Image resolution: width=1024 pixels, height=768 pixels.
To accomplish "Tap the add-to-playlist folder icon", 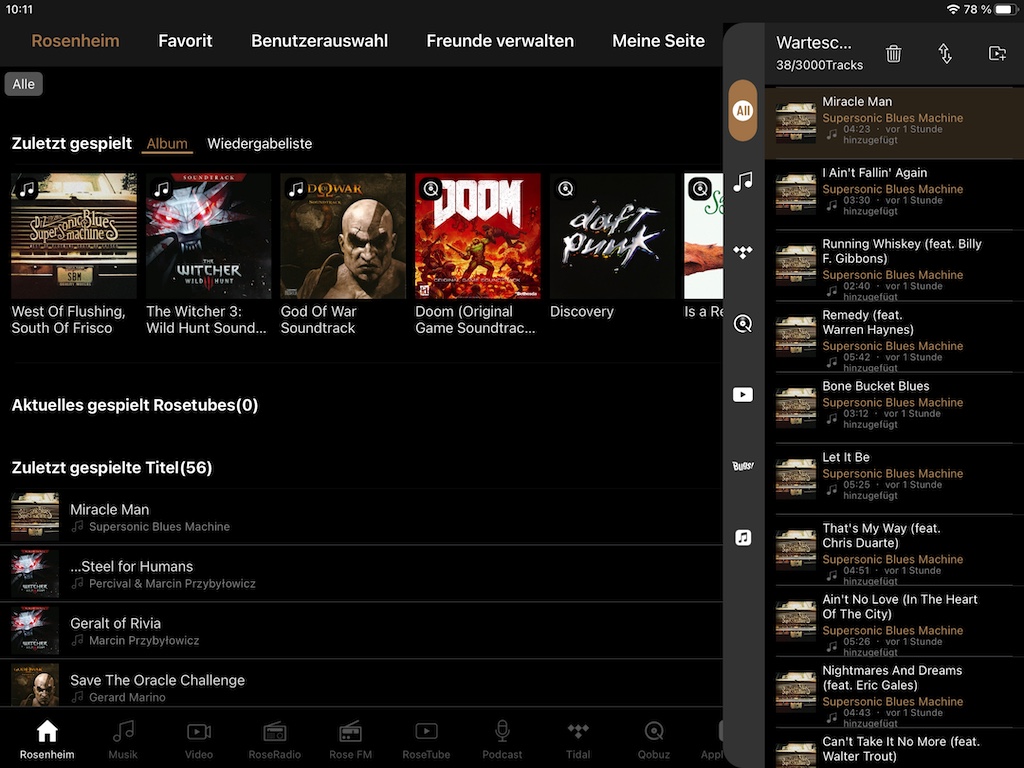I will pos(997,54).
